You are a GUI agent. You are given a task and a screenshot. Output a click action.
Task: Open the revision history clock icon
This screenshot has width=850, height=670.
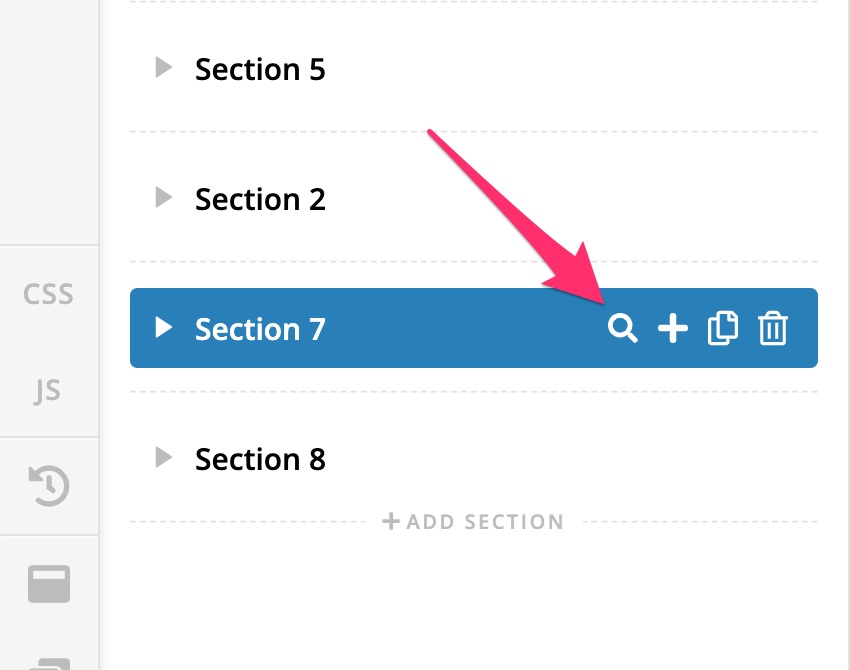click(x=49, y=486)
